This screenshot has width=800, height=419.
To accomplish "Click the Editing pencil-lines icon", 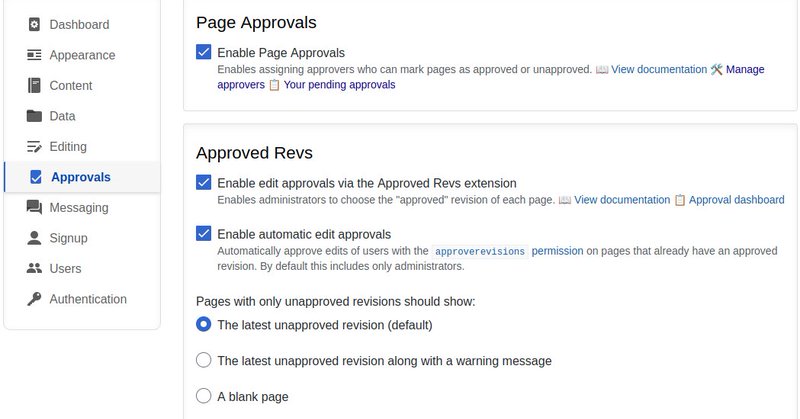I will point(34,146).
